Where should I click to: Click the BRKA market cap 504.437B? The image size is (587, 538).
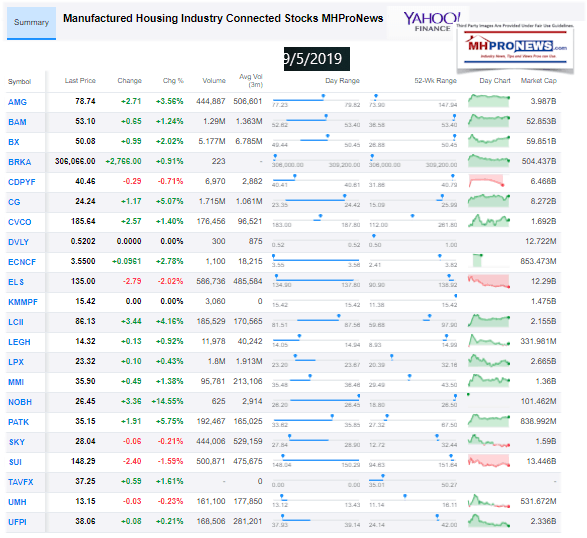pos(539,161)
